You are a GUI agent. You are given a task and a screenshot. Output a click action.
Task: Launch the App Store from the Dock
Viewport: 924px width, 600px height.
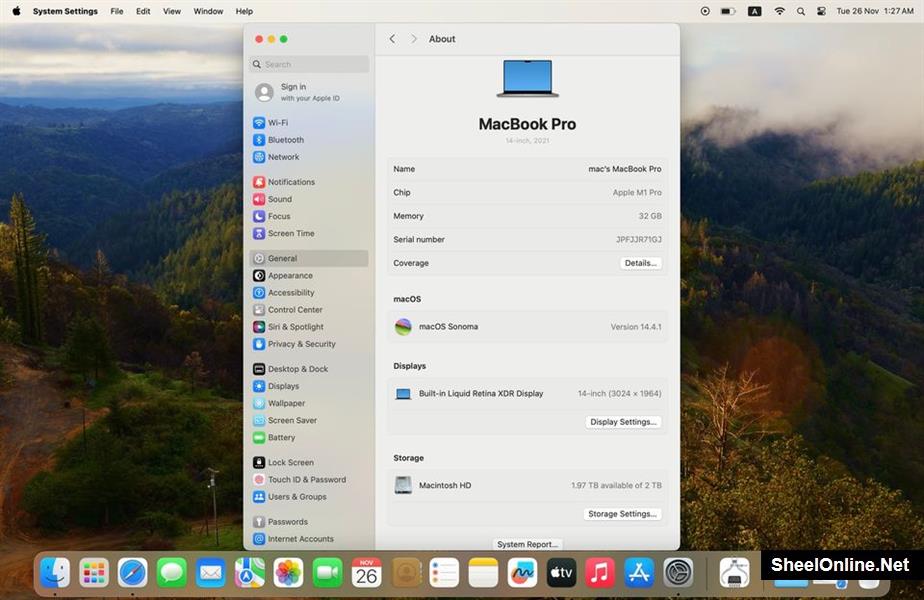(x=639, y=573)
